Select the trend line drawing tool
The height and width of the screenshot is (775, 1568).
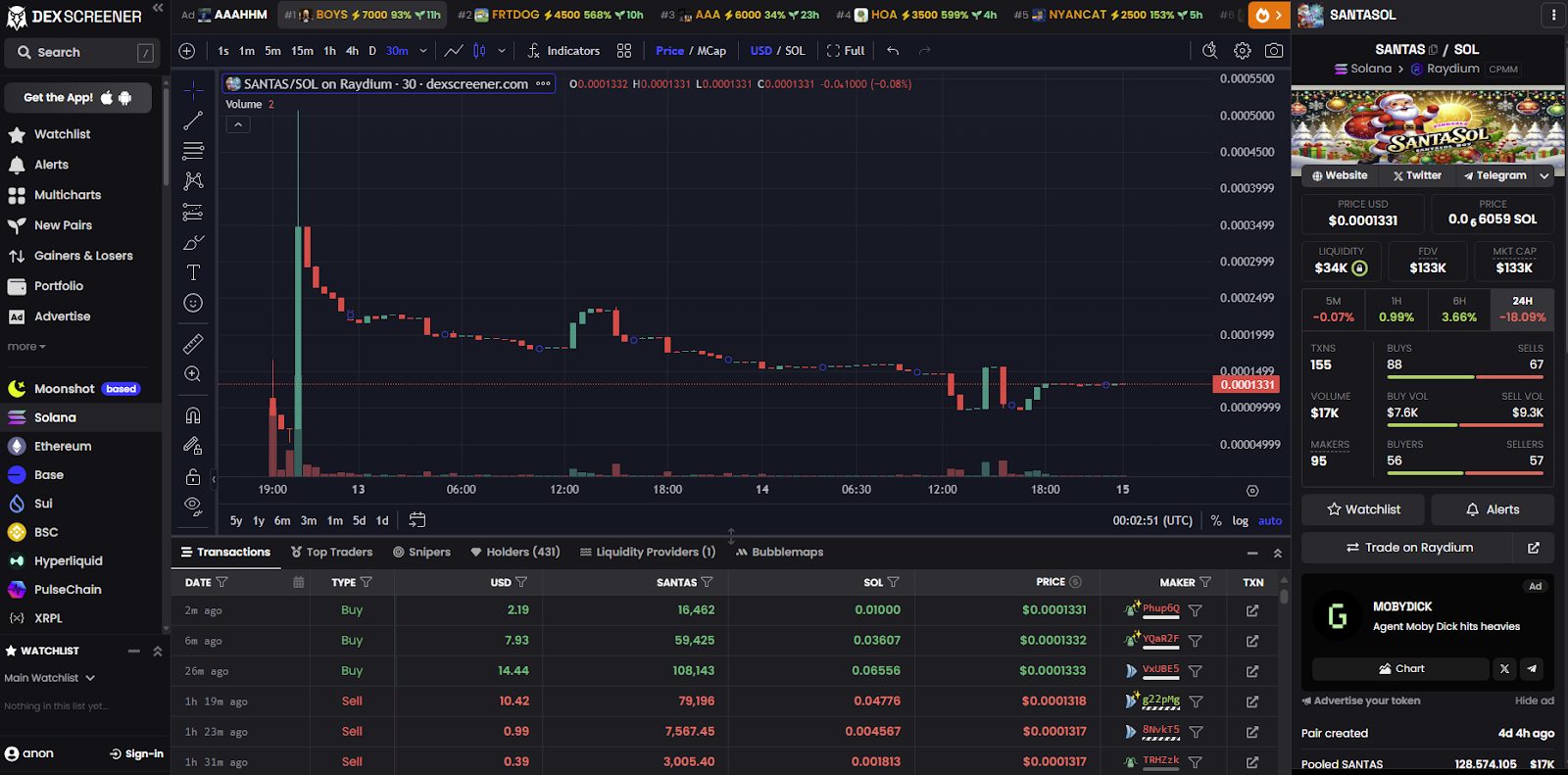(193, 121)
